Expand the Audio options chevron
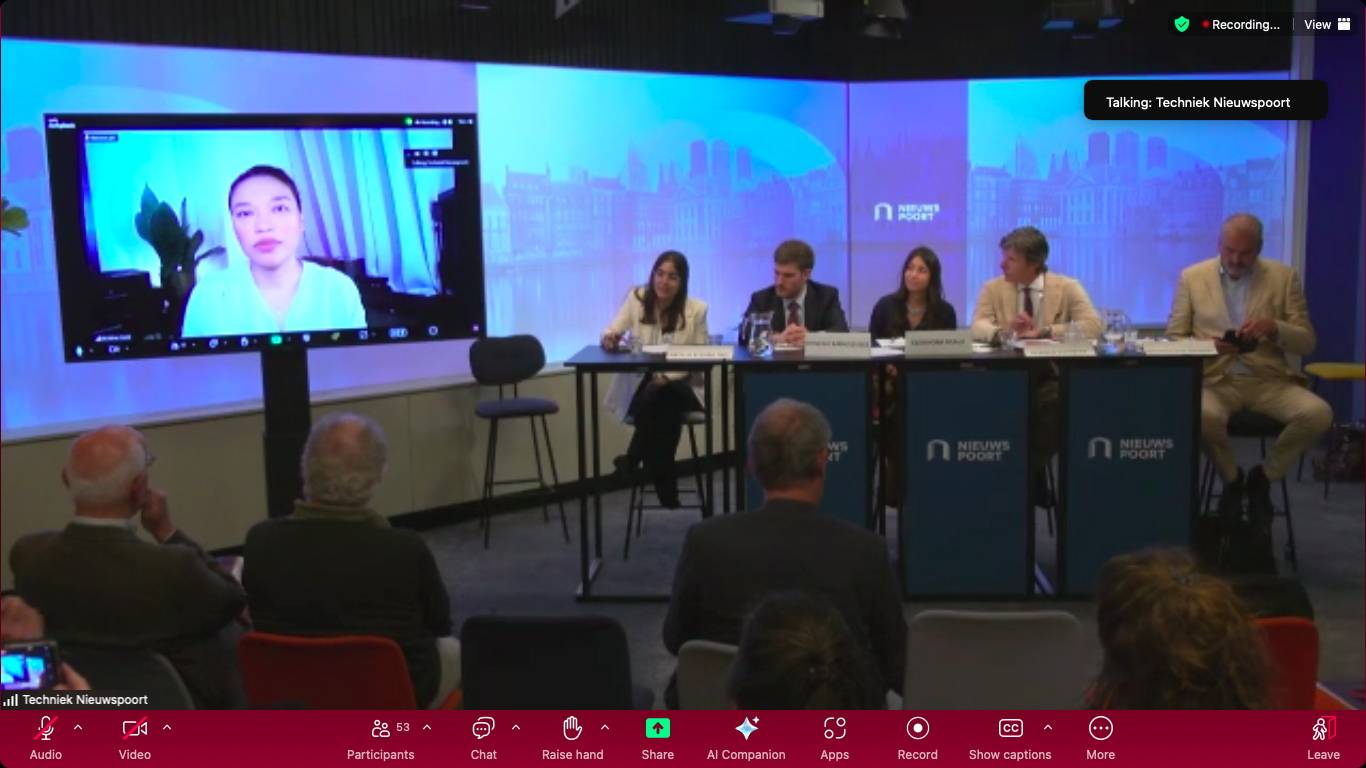The image size is (1366, 768). point(78,727)
